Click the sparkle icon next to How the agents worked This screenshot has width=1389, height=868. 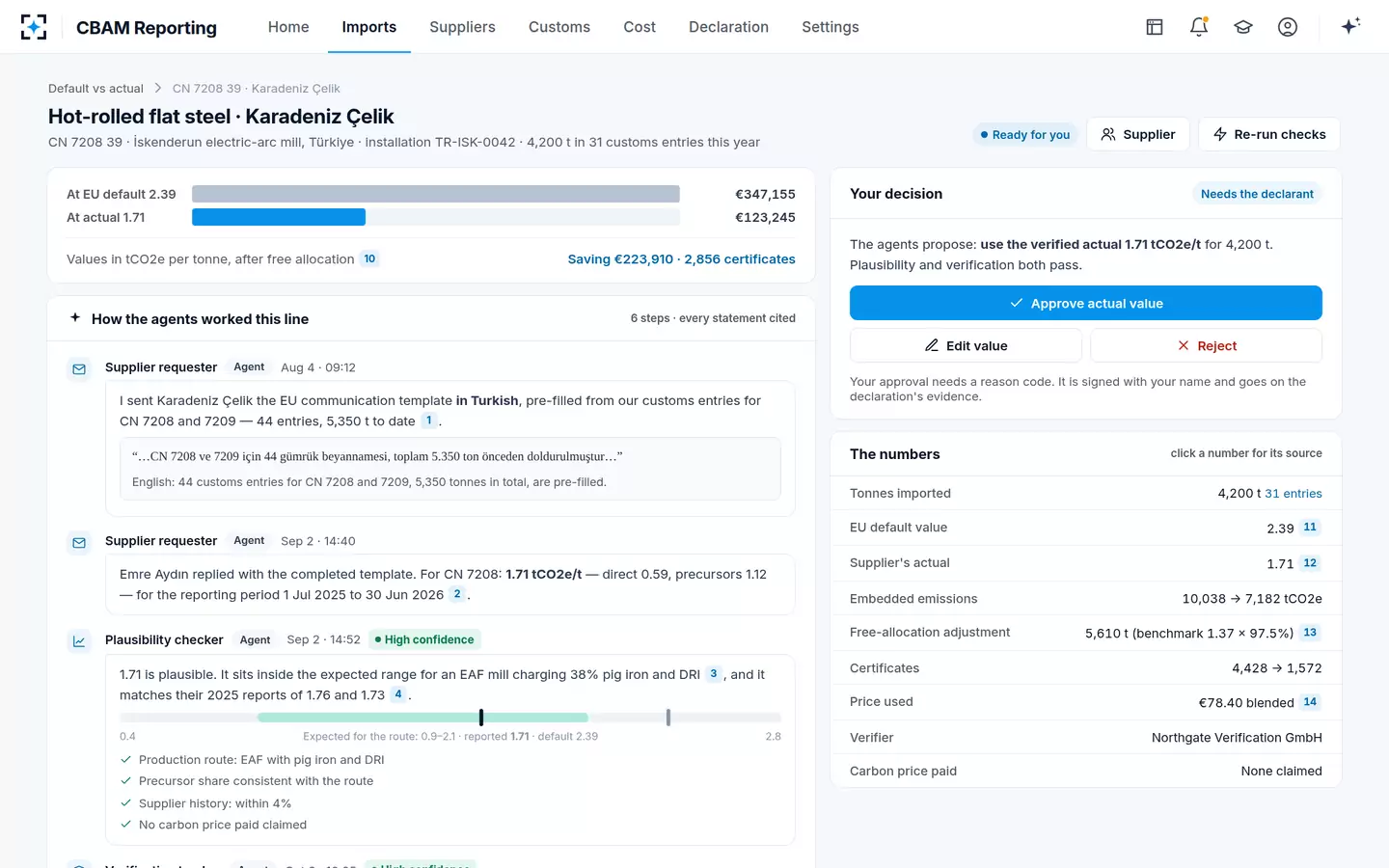click(75, 317)
